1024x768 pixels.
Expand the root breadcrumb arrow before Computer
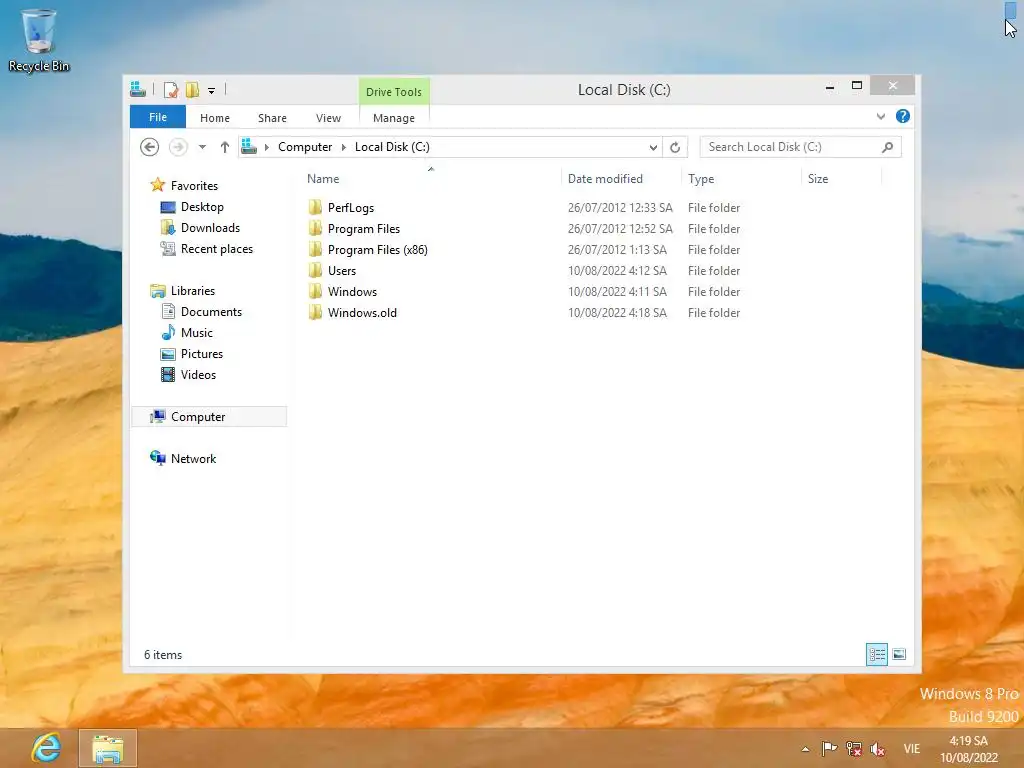[x=266, y=147]
